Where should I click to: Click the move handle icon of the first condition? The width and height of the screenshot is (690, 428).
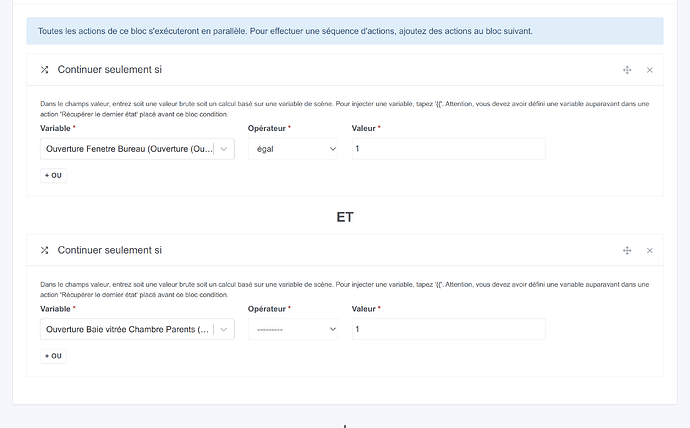627,70
